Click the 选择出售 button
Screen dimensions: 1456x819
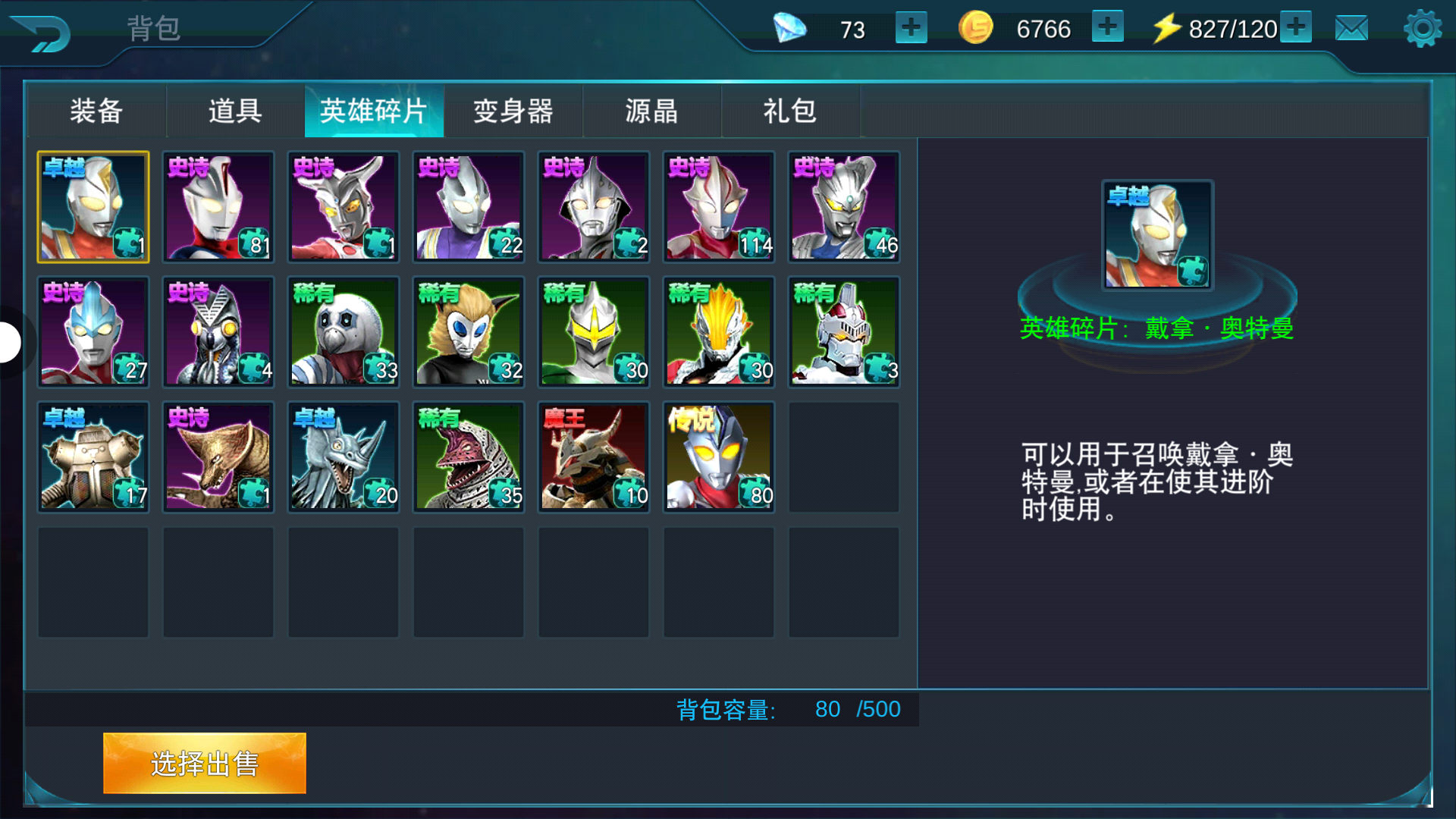205,763
